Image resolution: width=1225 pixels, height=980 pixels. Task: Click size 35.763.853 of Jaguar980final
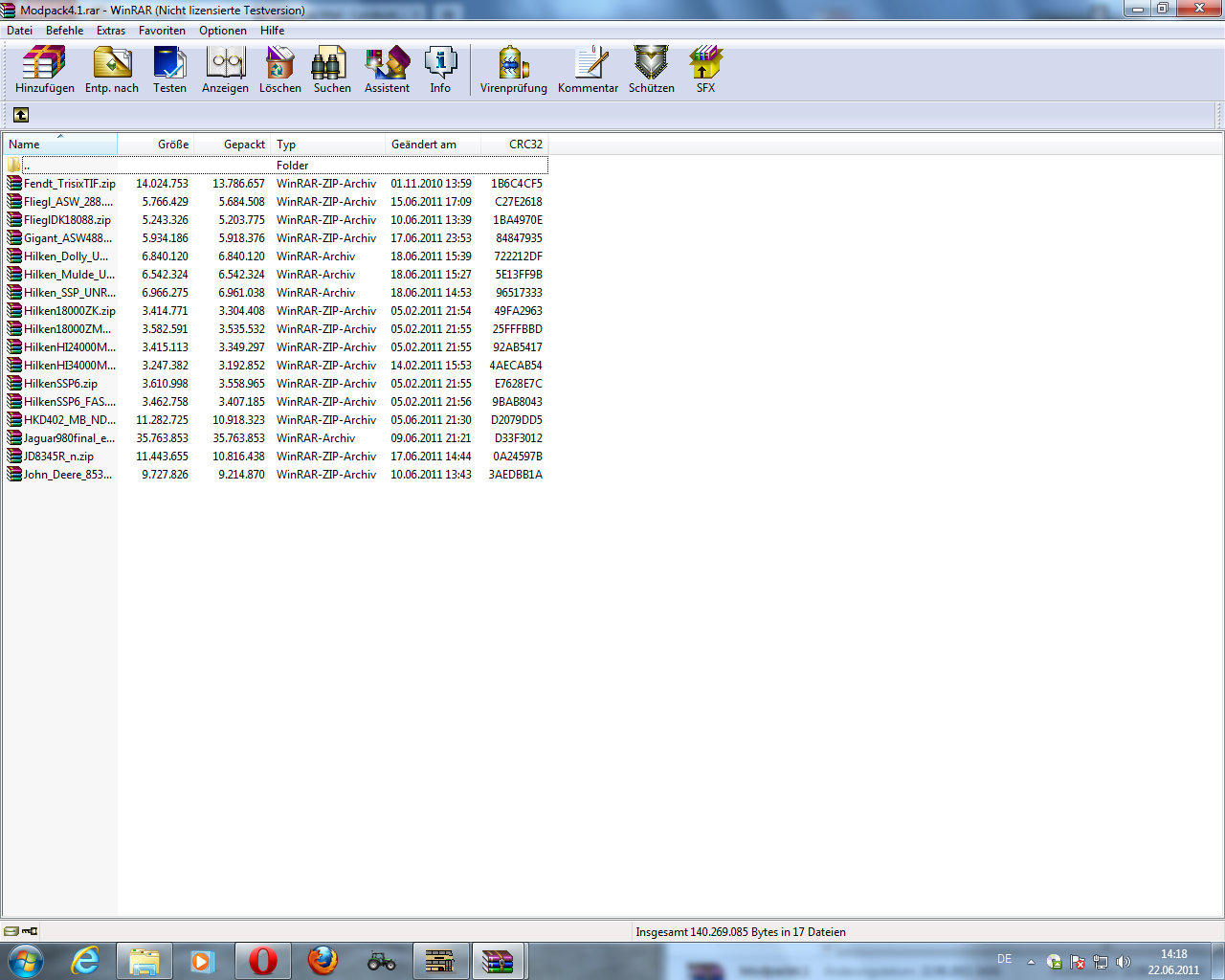163,438
